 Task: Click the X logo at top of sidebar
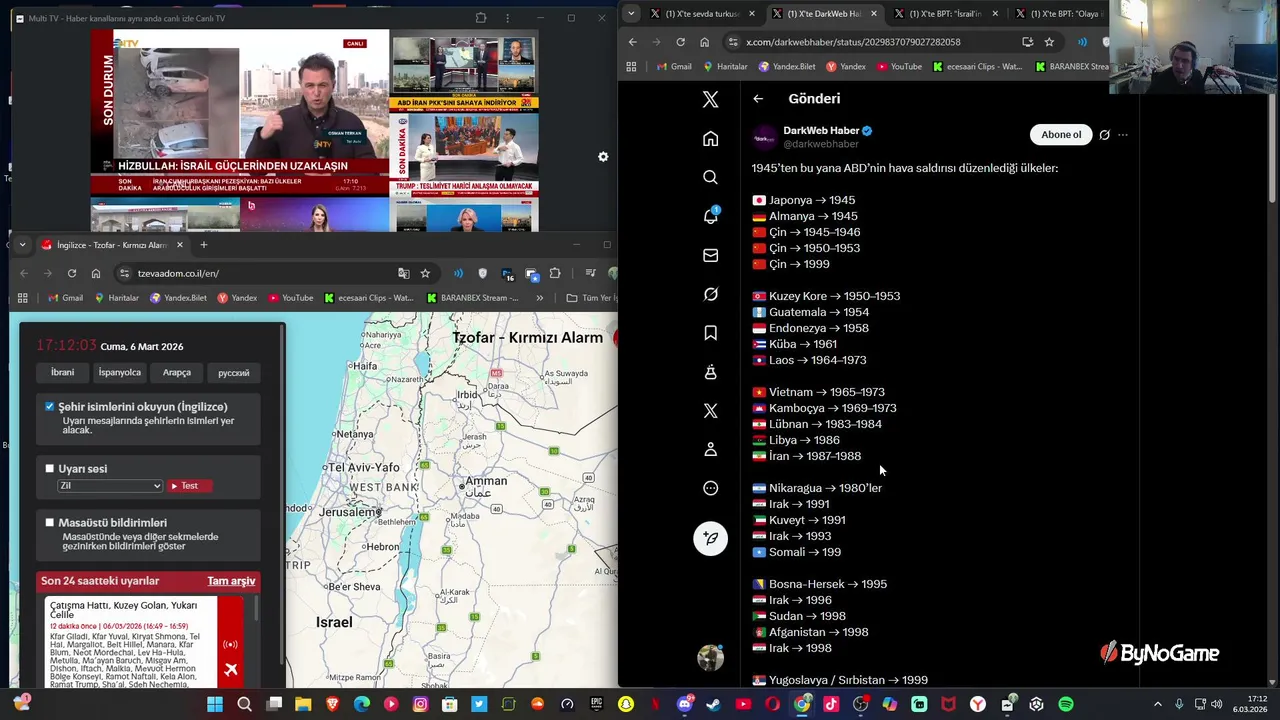pos(710,99)
